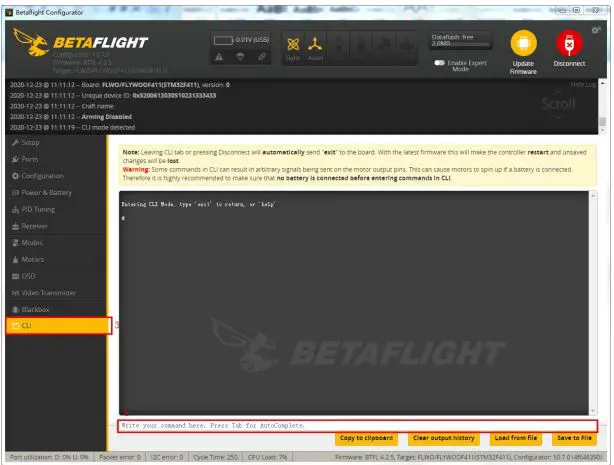Click the CLI output scrollbar up arrow
This screenshot has height=465, width=614.
[593, 195]
